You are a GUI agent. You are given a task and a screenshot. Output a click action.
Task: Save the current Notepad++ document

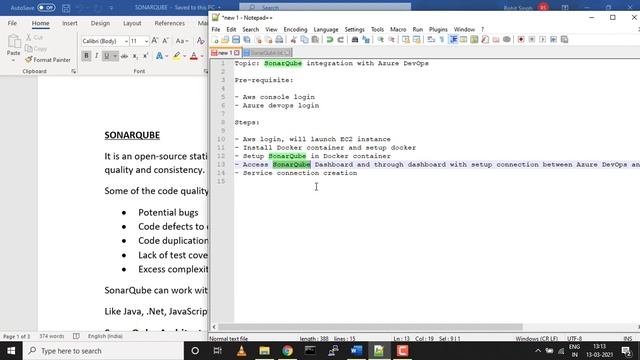[236, 40]
